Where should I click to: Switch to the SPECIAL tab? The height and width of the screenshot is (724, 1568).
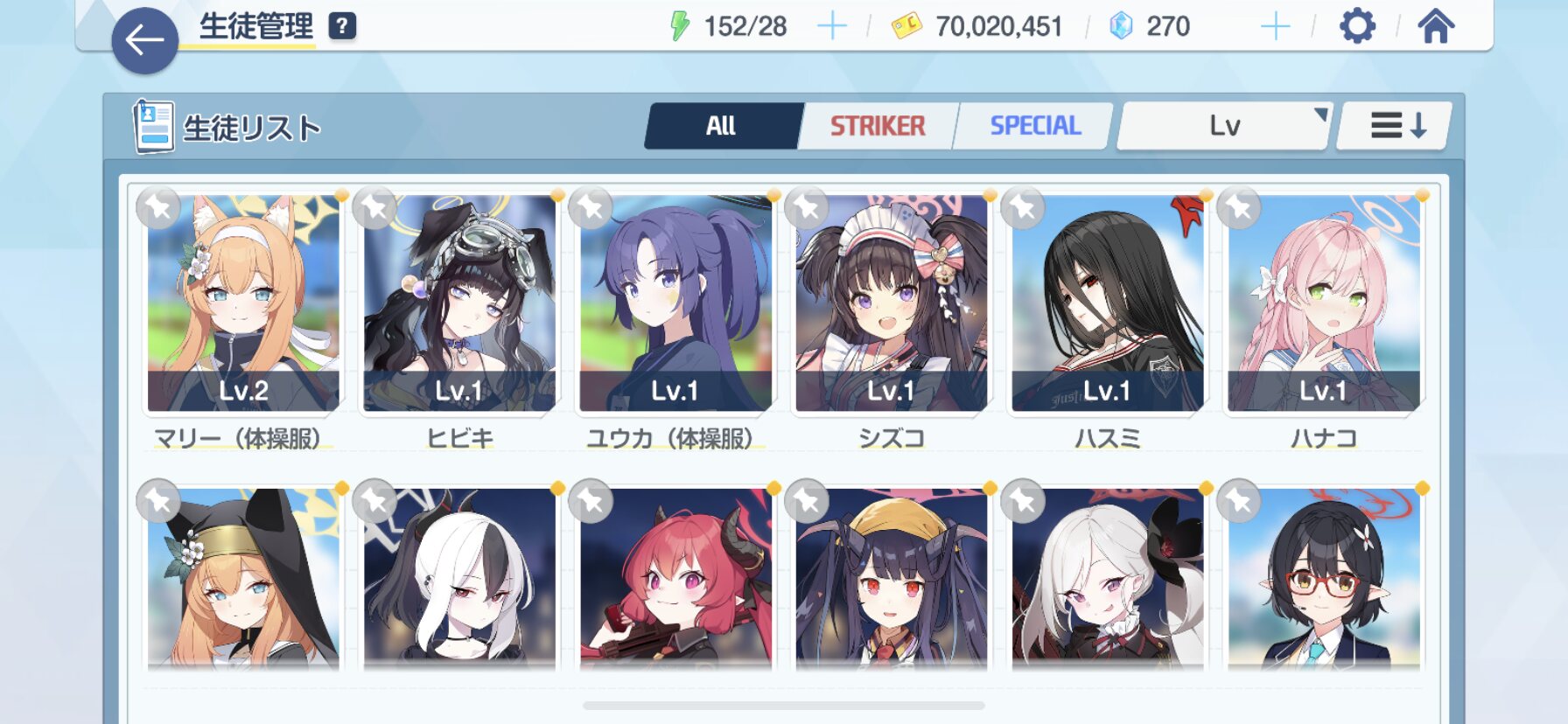[1035, 126]
